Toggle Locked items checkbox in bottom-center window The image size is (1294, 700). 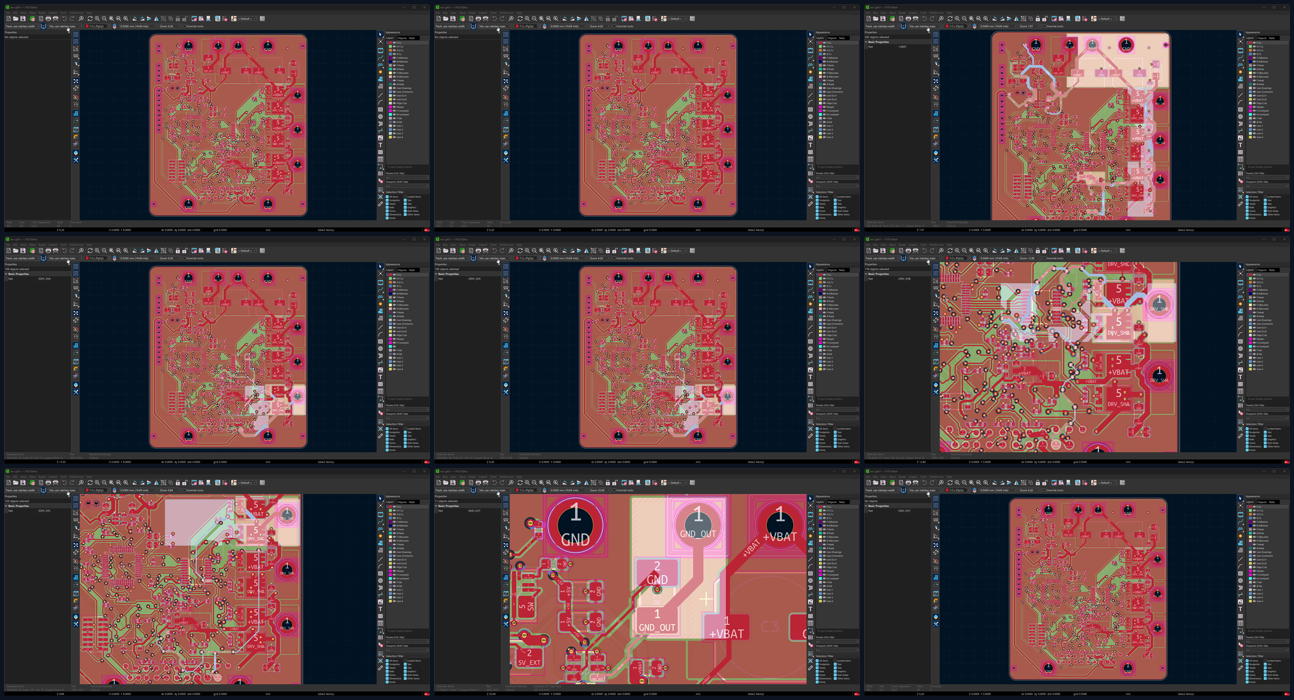834,661
